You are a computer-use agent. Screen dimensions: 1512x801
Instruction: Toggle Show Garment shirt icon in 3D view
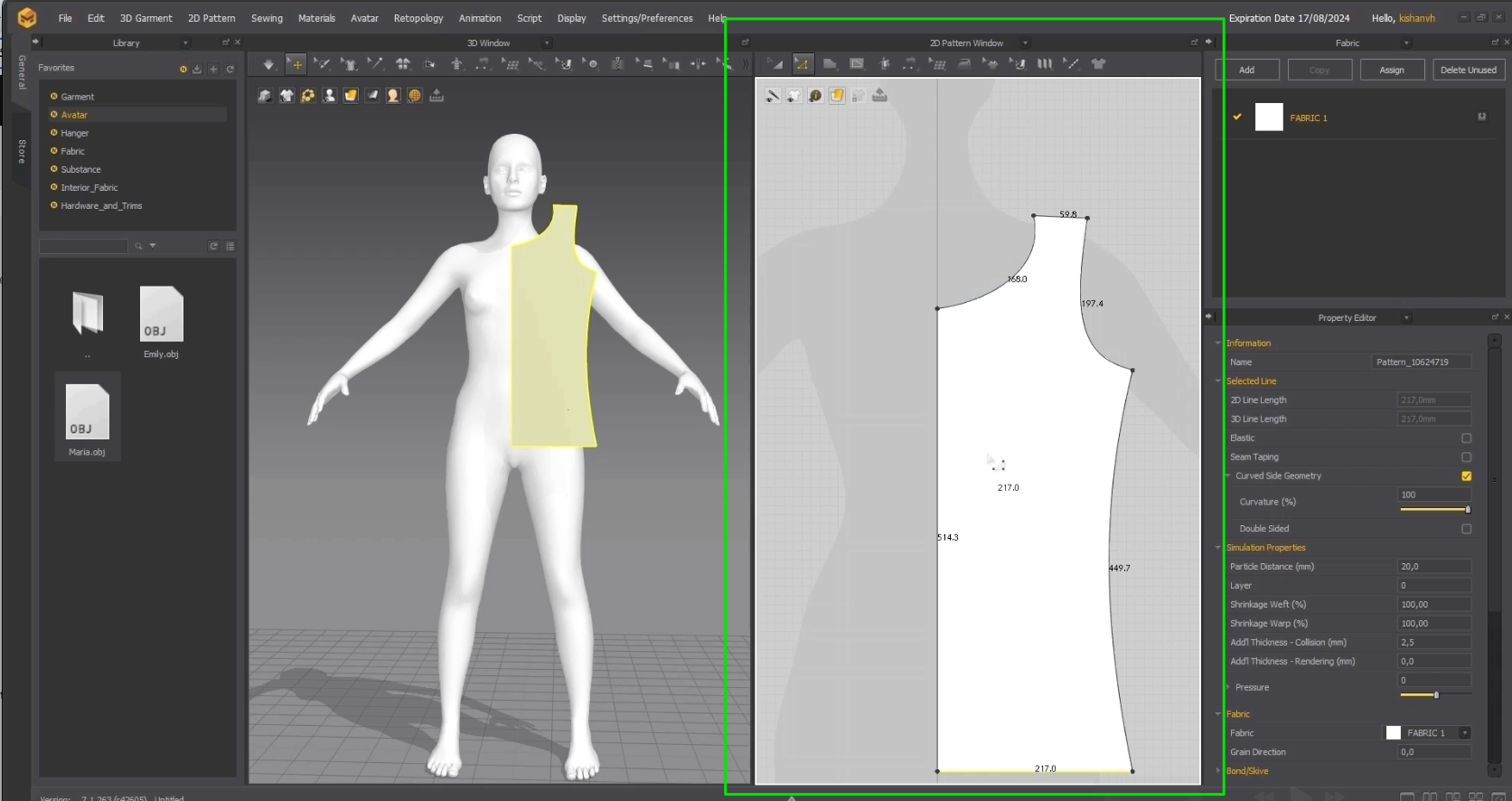pyautogui.click(x=286, y=96)
